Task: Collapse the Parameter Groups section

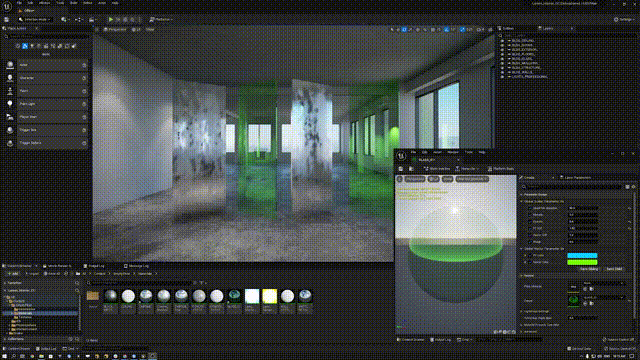Action: (522, 195)
